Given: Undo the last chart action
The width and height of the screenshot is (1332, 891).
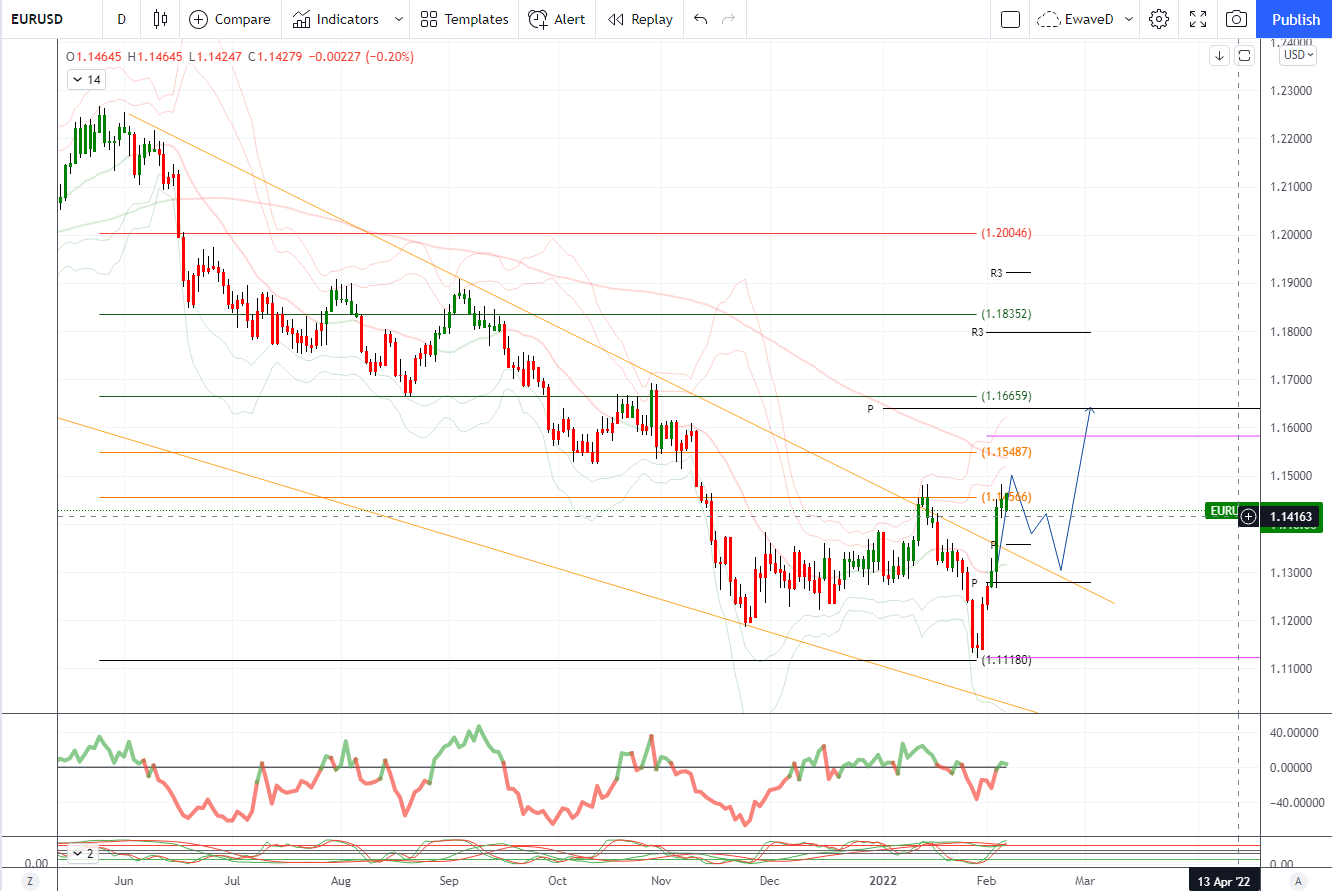Looking at the screenshot, I should pyautogui.click(x=700, y=19).
